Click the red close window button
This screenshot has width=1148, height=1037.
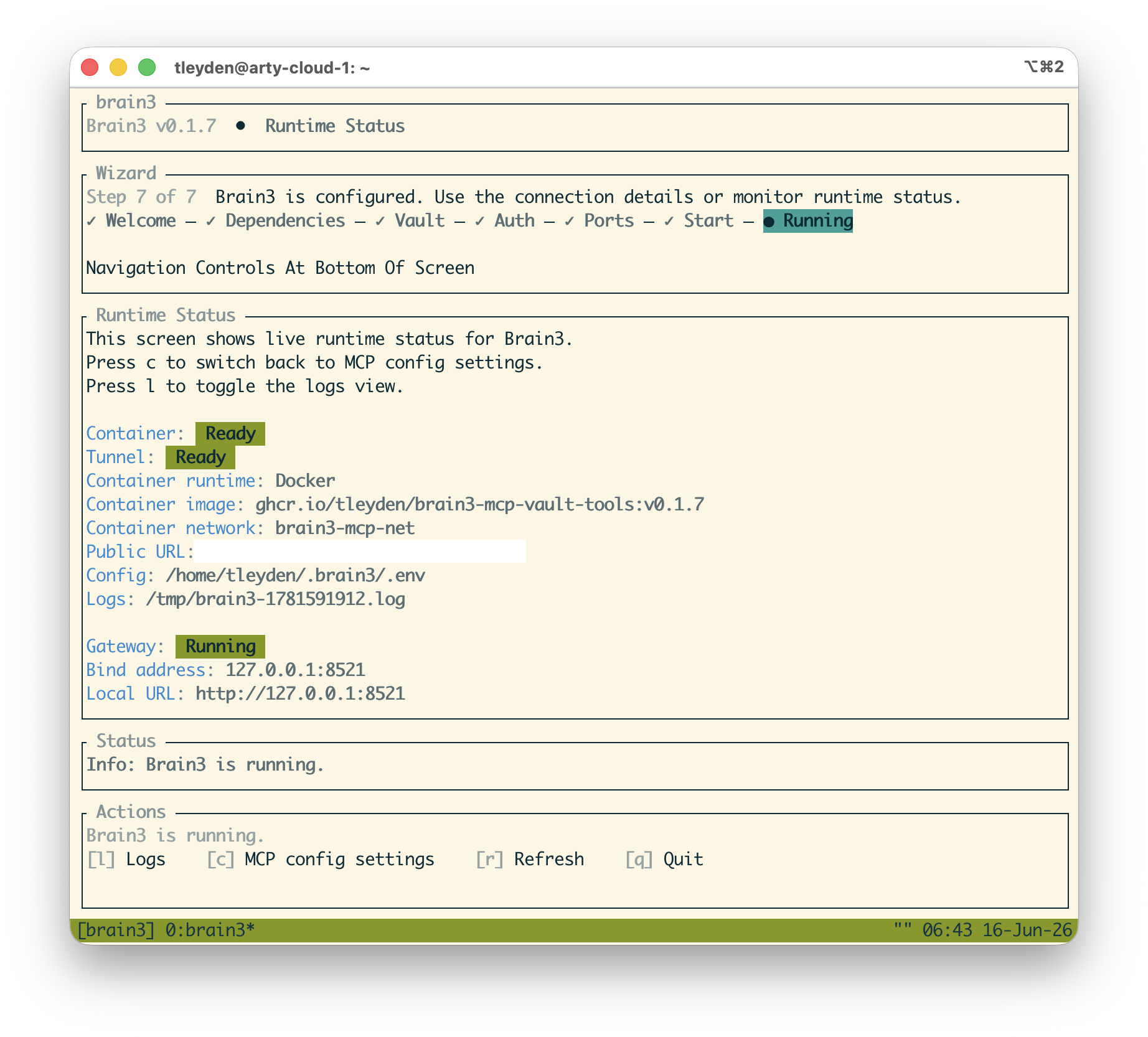click(x=90, y=67)
